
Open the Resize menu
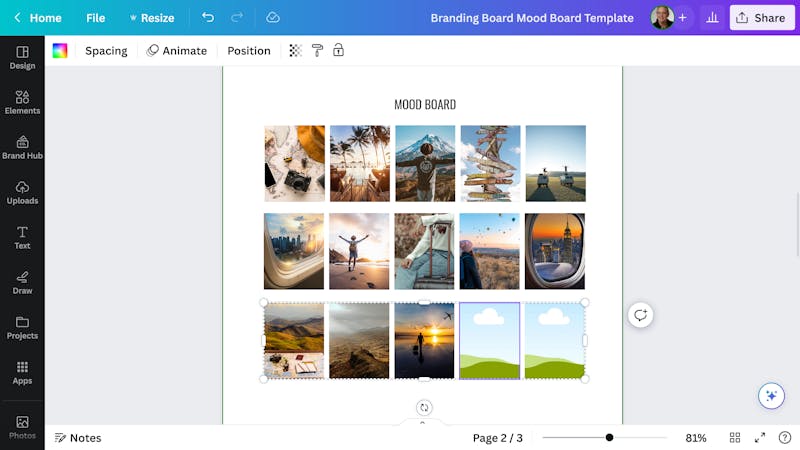[152, 18]
